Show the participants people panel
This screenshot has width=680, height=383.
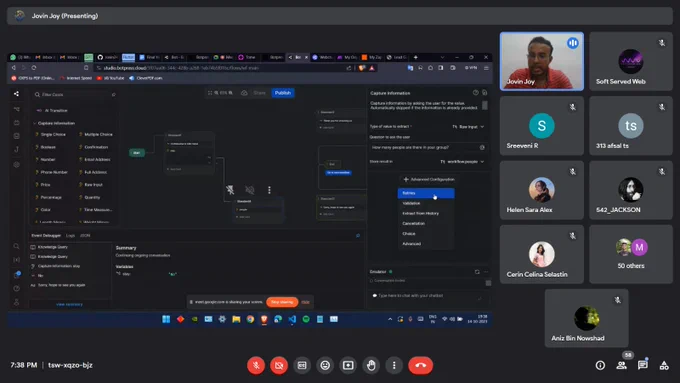pyautogui.click(x=621, y=365)
